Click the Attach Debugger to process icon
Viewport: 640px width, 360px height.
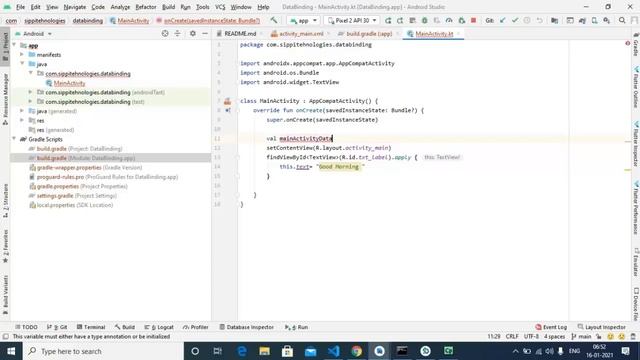click(461, 20)
